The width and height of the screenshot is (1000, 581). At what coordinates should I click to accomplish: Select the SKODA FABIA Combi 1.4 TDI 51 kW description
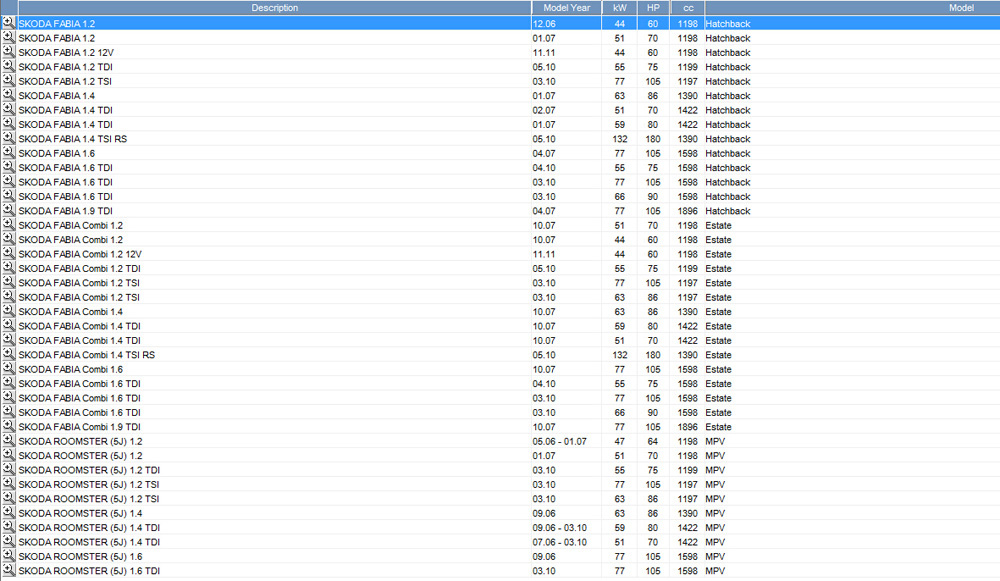[80, 341]
